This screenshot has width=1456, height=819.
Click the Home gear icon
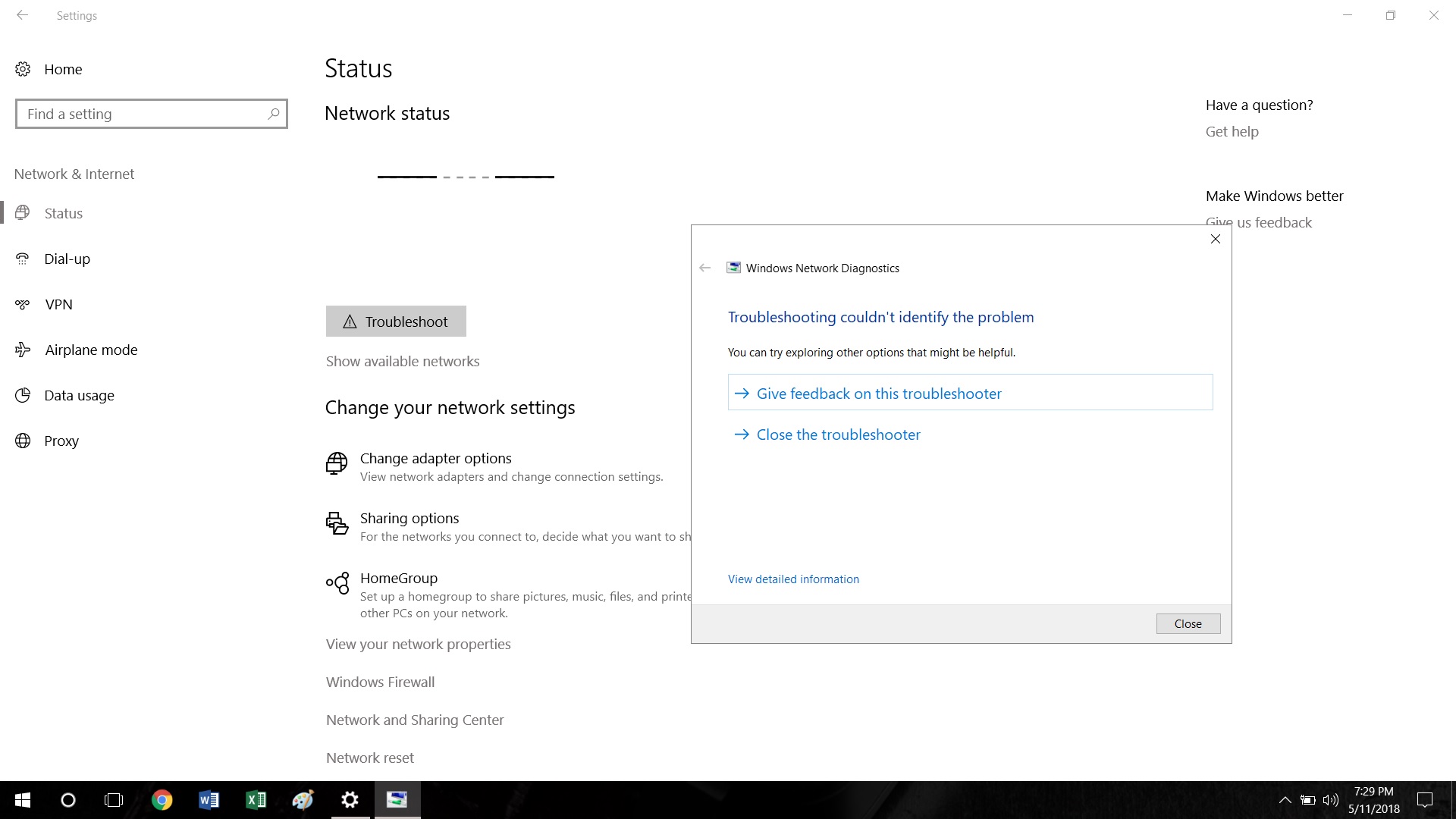(x=23, y=69)
